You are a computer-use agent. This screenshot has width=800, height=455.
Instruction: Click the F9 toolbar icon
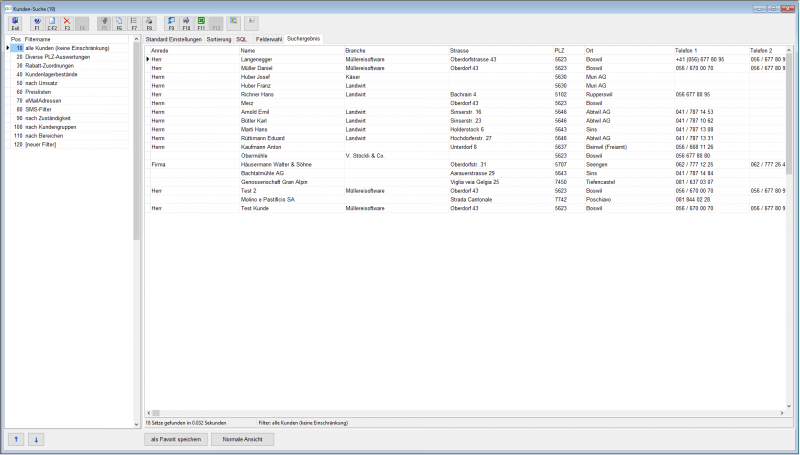click(171, 23)
